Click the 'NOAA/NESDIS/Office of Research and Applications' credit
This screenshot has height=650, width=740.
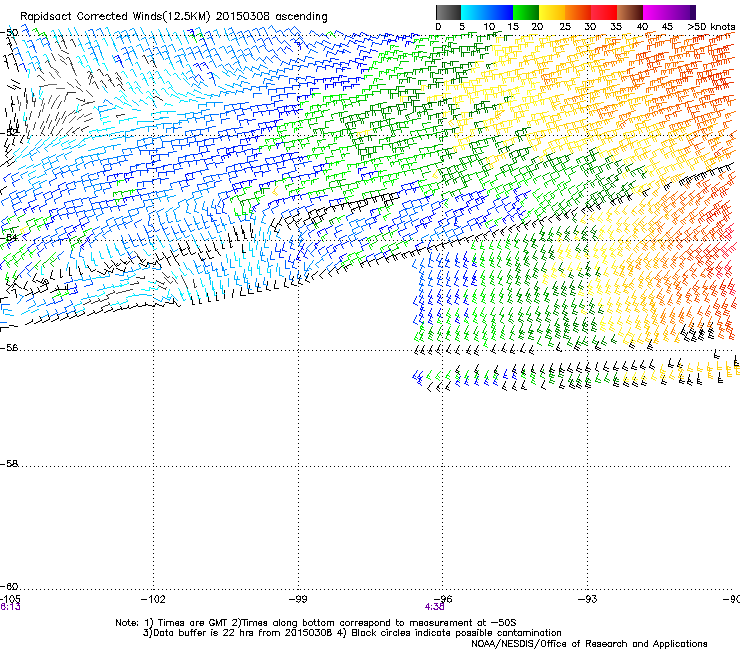coord(589,644)
